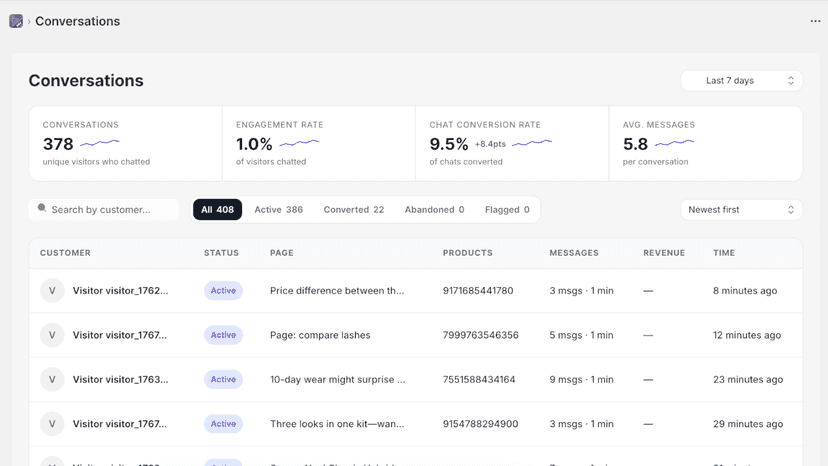Show the Abandoned conversations tab

pos(435,210)
